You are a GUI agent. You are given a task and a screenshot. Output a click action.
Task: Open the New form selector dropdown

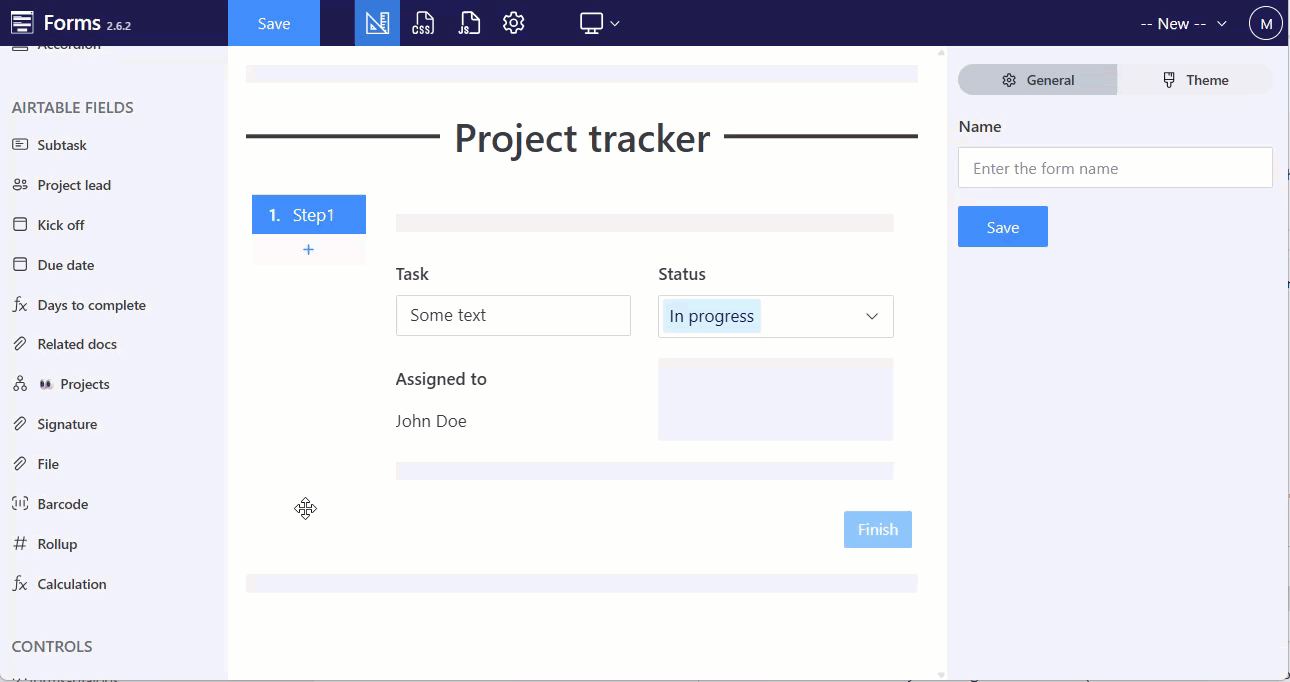point(1183,24)
